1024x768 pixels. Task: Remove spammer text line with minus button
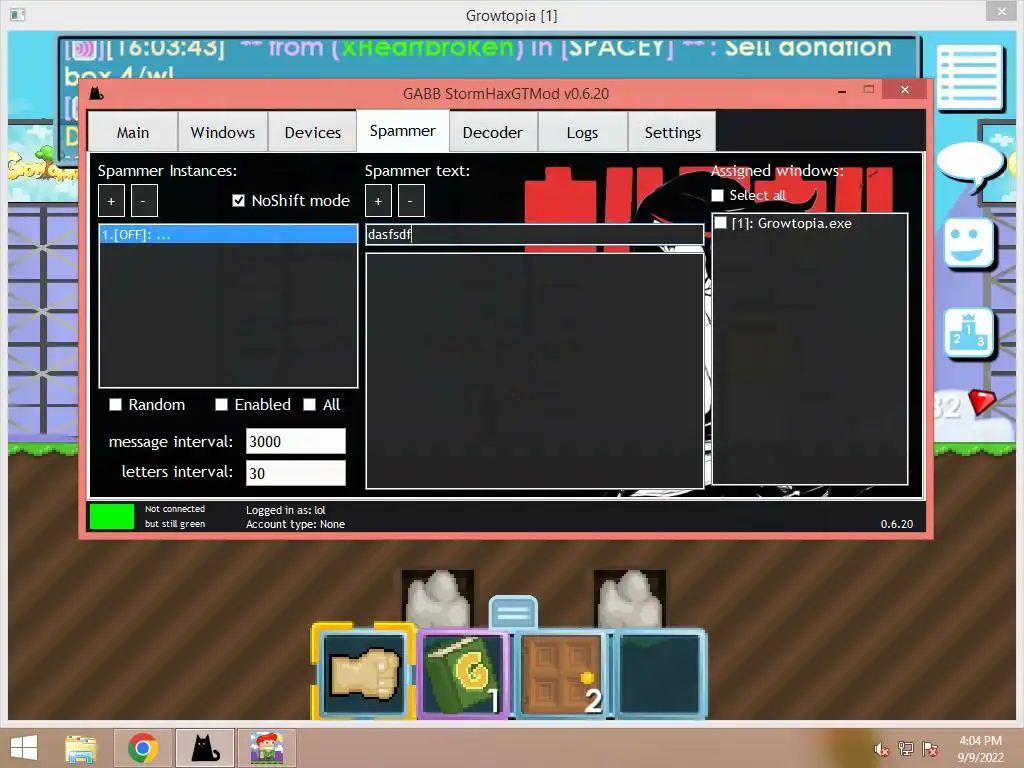[411, 200]
